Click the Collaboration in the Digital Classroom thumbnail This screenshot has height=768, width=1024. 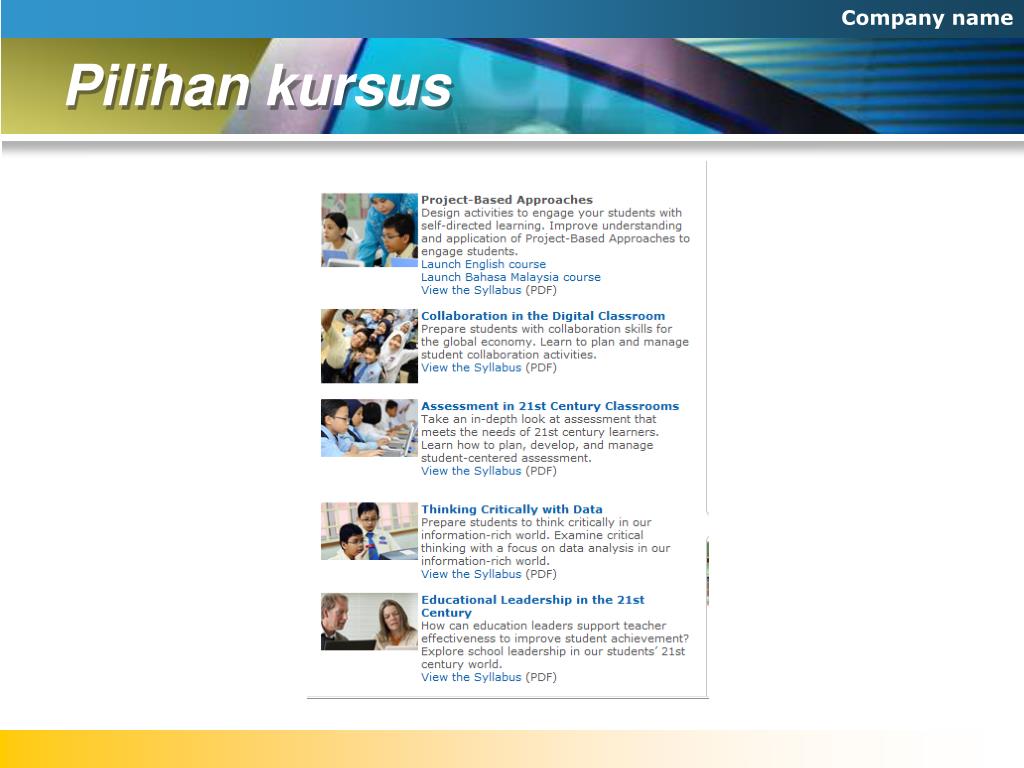coord(369,346)
